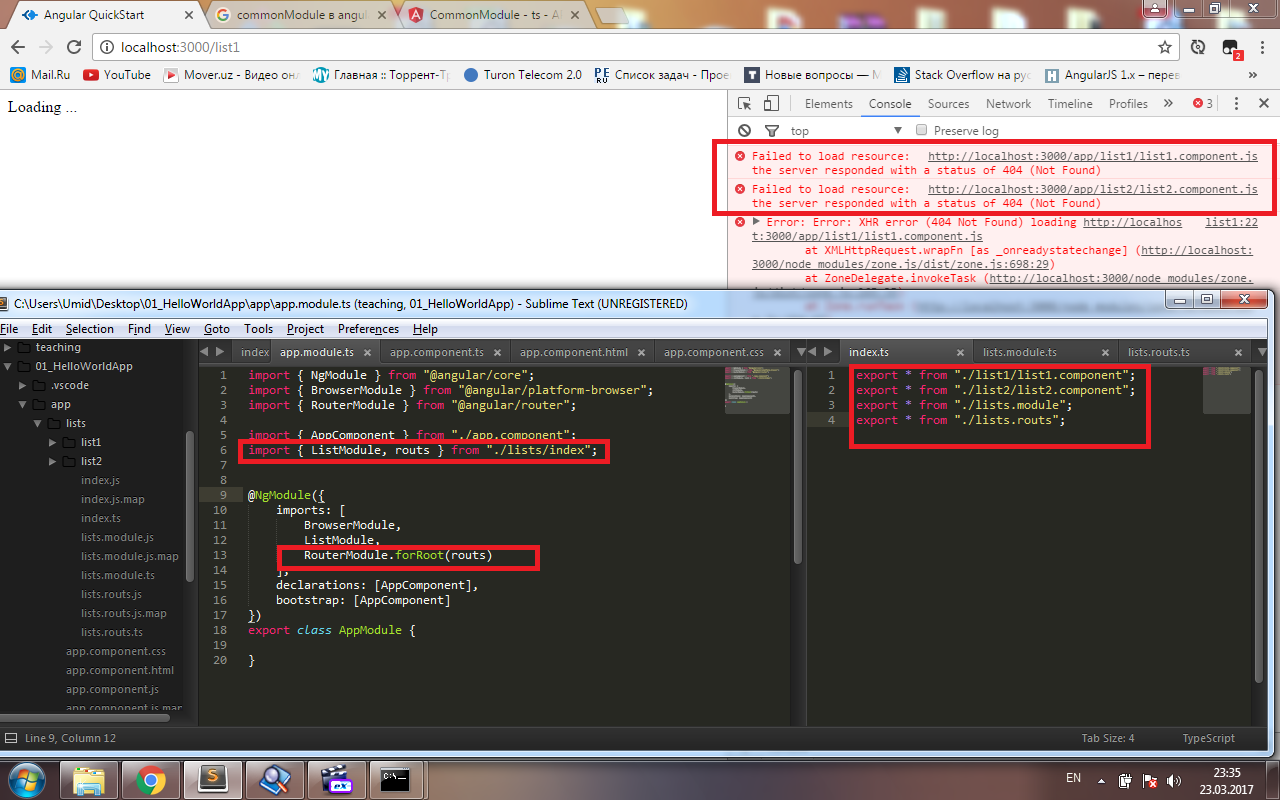Change the TypeScript syntax in the status bar

click(x=1208, y=738)
